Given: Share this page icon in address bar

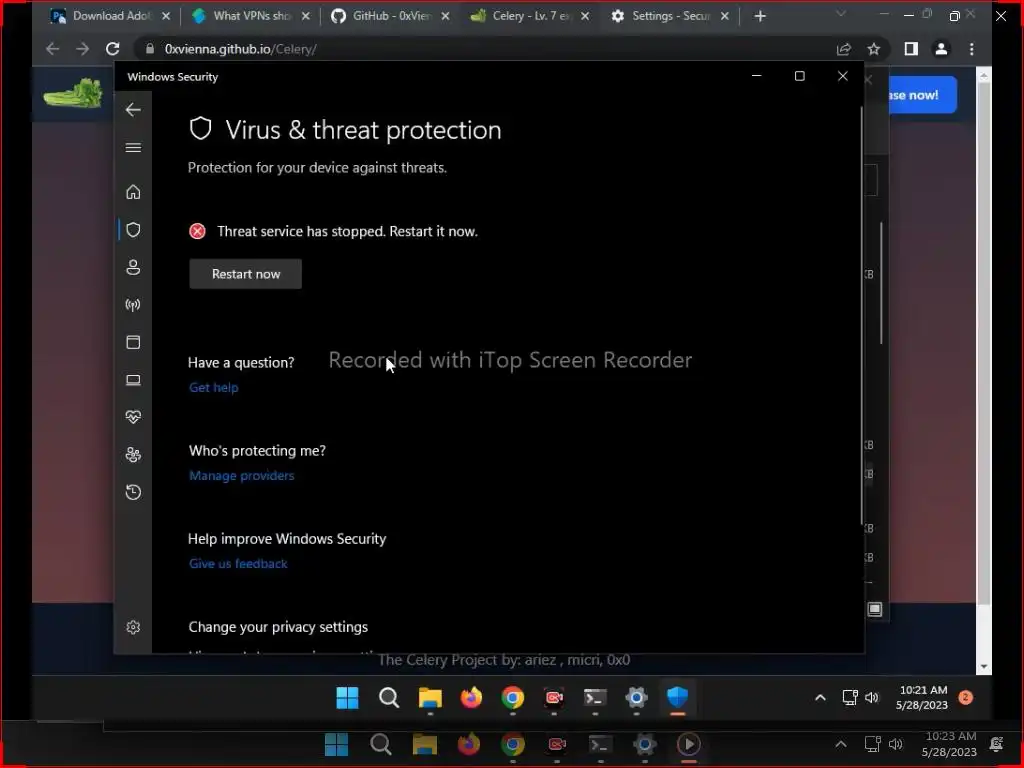Looking at the screenshot, I should coord(844,49).
